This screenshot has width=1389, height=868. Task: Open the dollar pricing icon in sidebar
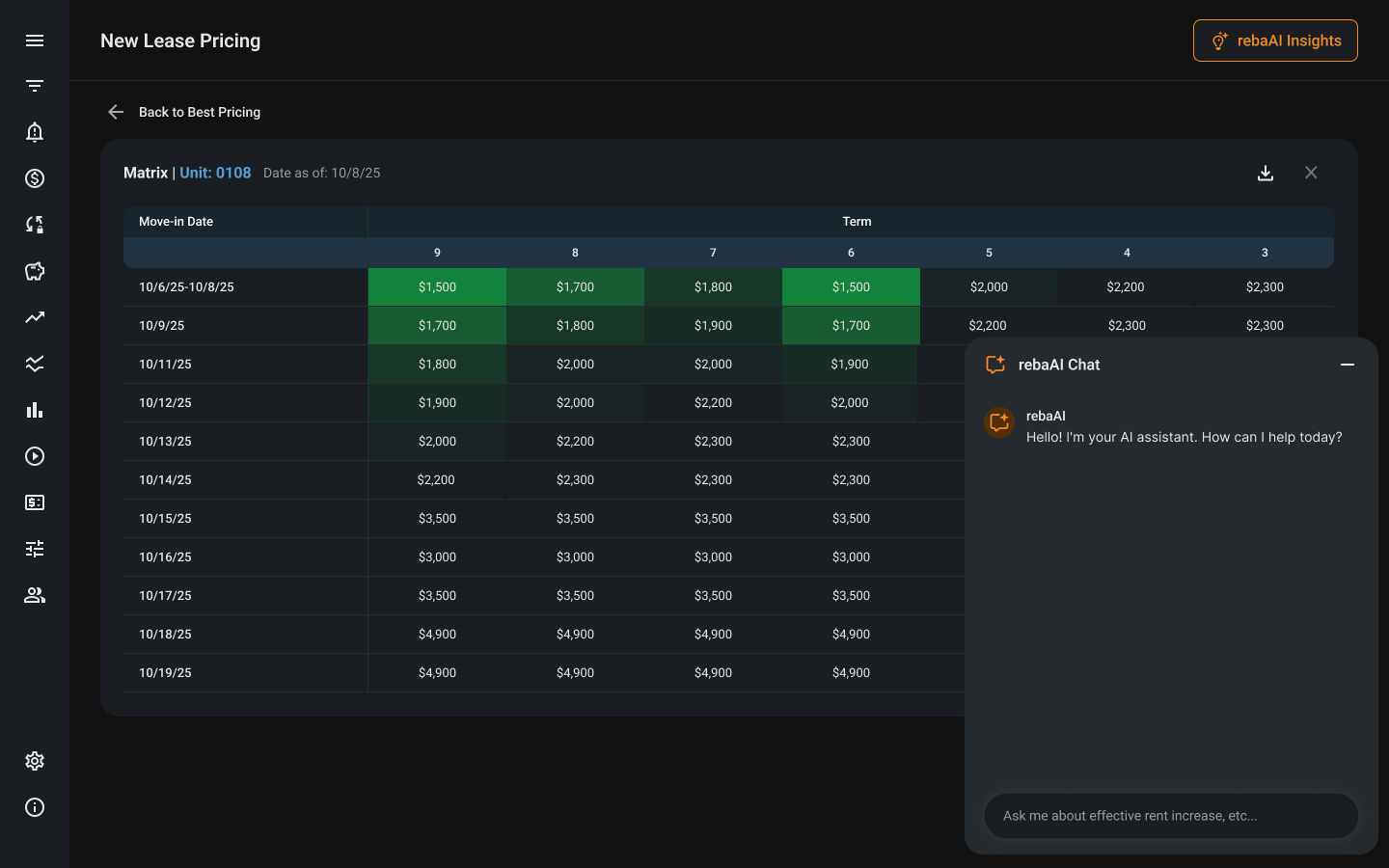(35, 178)
